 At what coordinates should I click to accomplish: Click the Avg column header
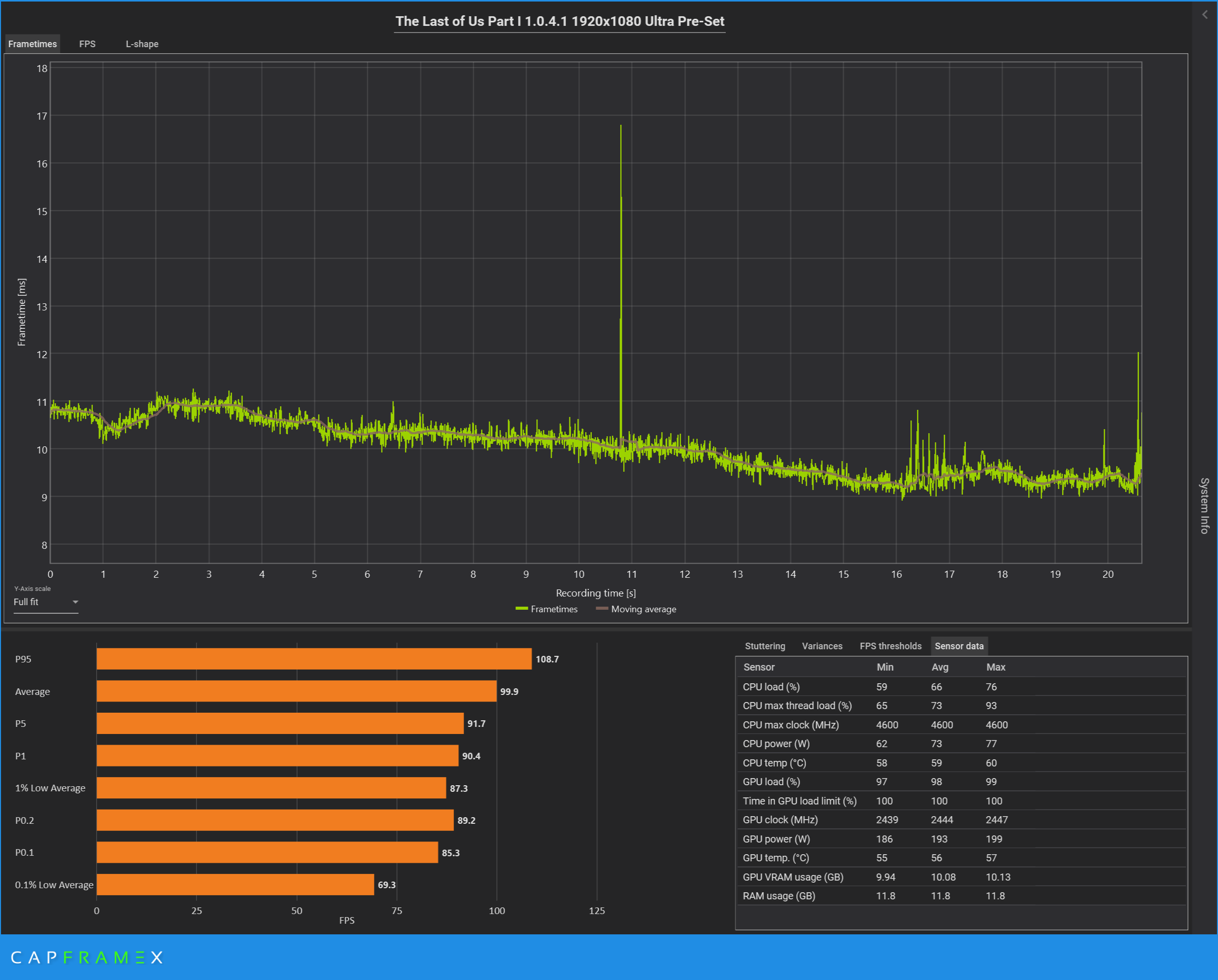pos(939,667)
